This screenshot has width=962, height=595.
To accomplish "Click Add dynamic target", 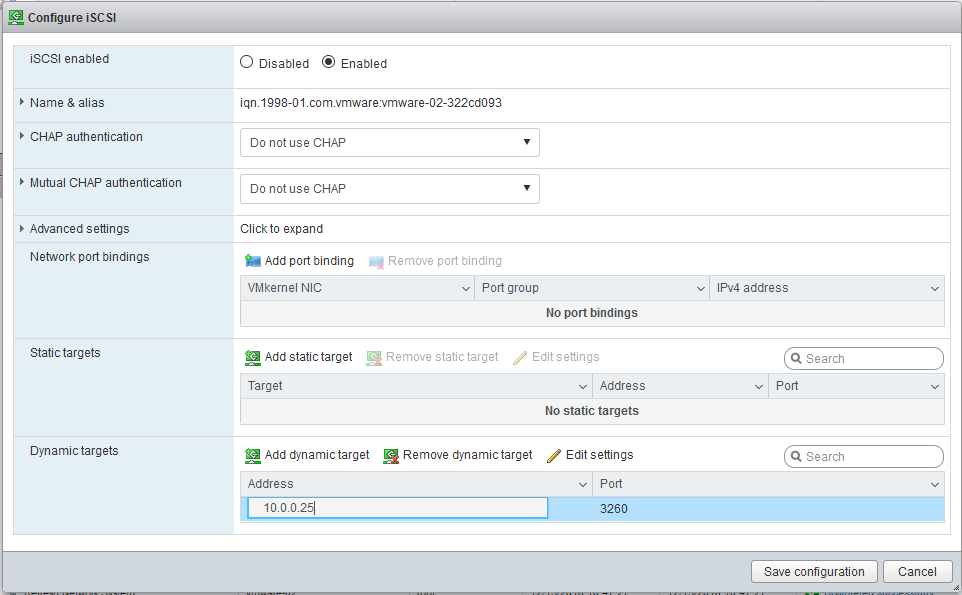I will [x=317, y=455].
